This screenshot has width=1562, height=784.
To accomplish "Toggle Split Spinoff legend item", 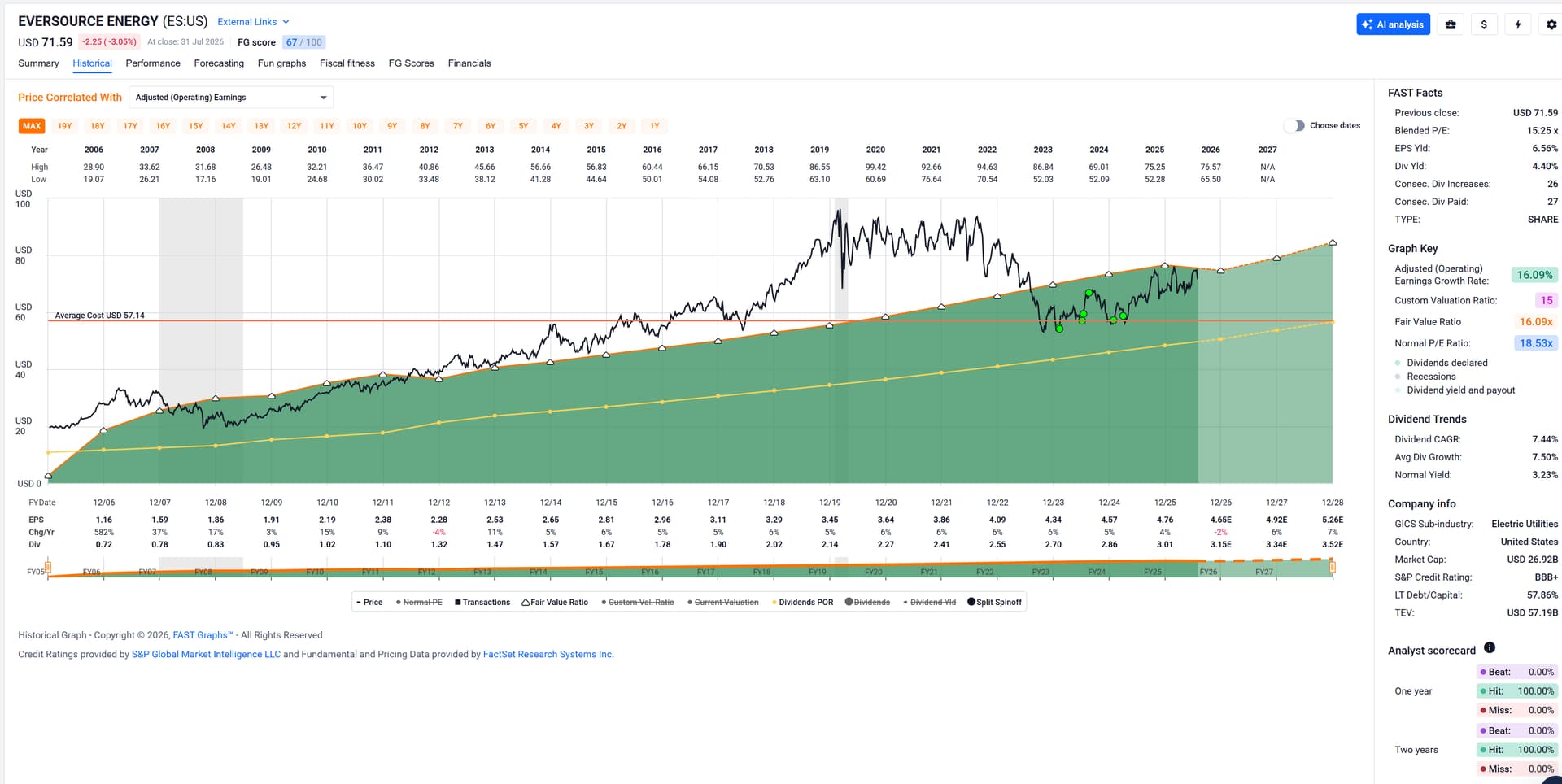I will [994, 603].
